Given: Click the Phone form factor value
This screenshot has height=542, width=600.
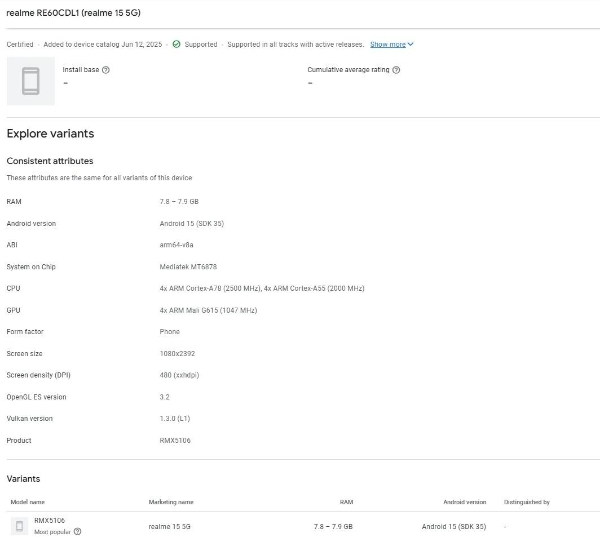Looking at the screenshot, I should pos(170,331).
